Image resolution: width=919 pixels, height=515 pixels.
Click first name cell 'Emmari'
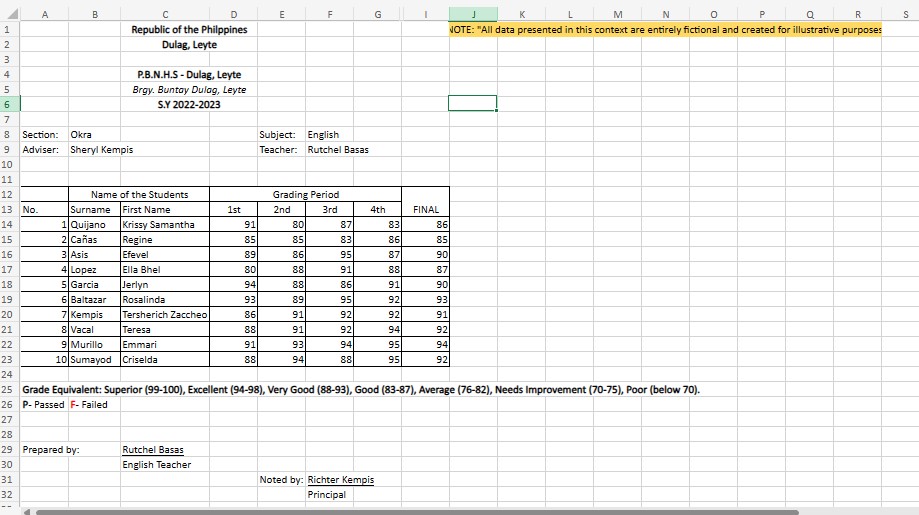(x=165, y=345)
